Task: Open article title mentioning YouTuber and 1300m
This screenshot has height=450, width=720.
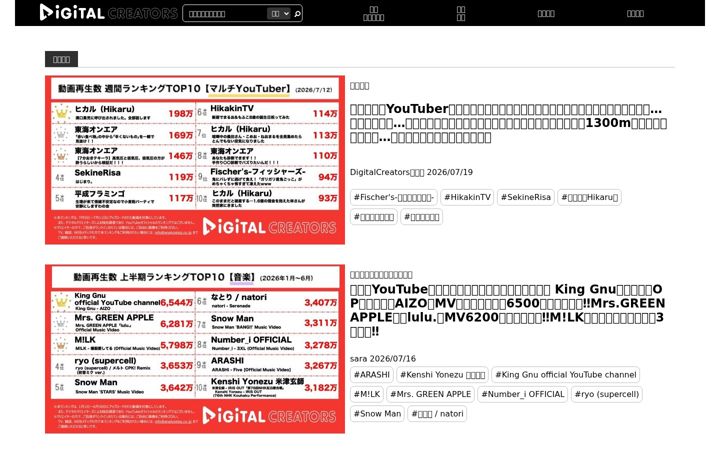Action: click(508, 123)
